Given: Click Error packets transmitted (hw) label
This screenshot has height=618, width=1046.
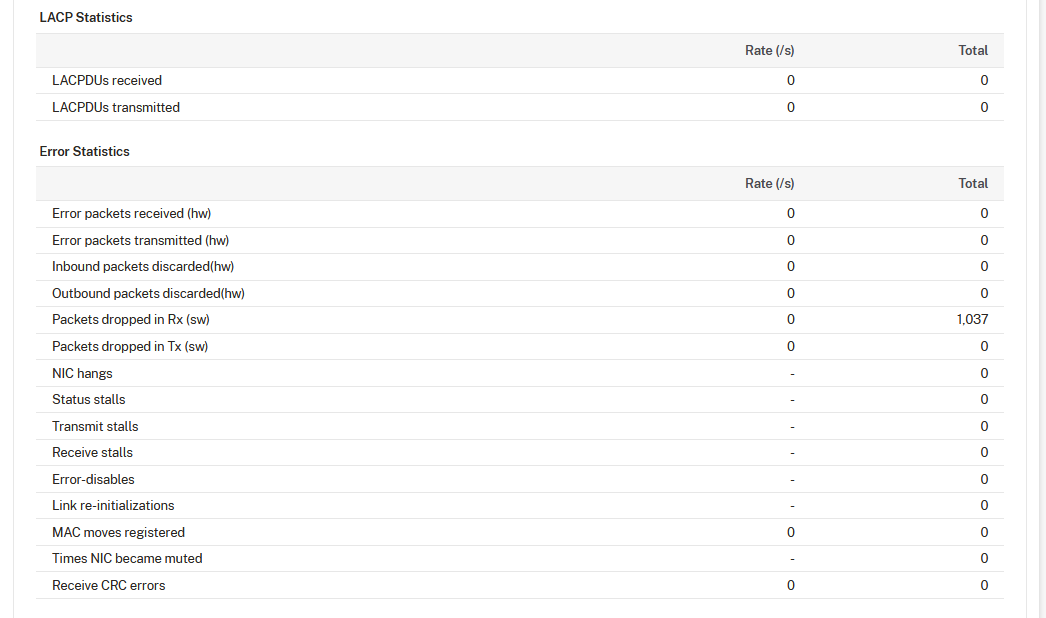Looking at the screenshot, I should (140, 241).
